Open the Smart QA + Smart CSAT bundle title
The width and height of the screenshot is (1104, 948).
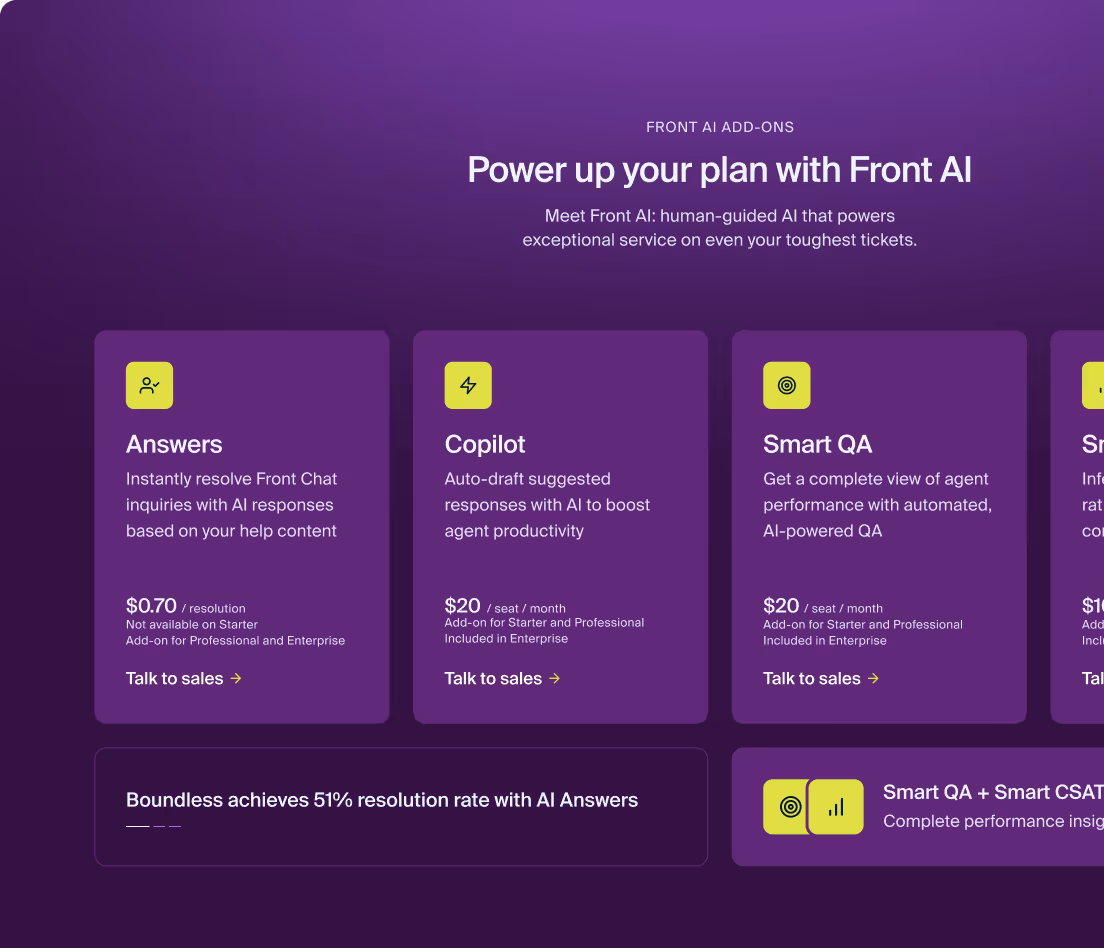point(992,793)
